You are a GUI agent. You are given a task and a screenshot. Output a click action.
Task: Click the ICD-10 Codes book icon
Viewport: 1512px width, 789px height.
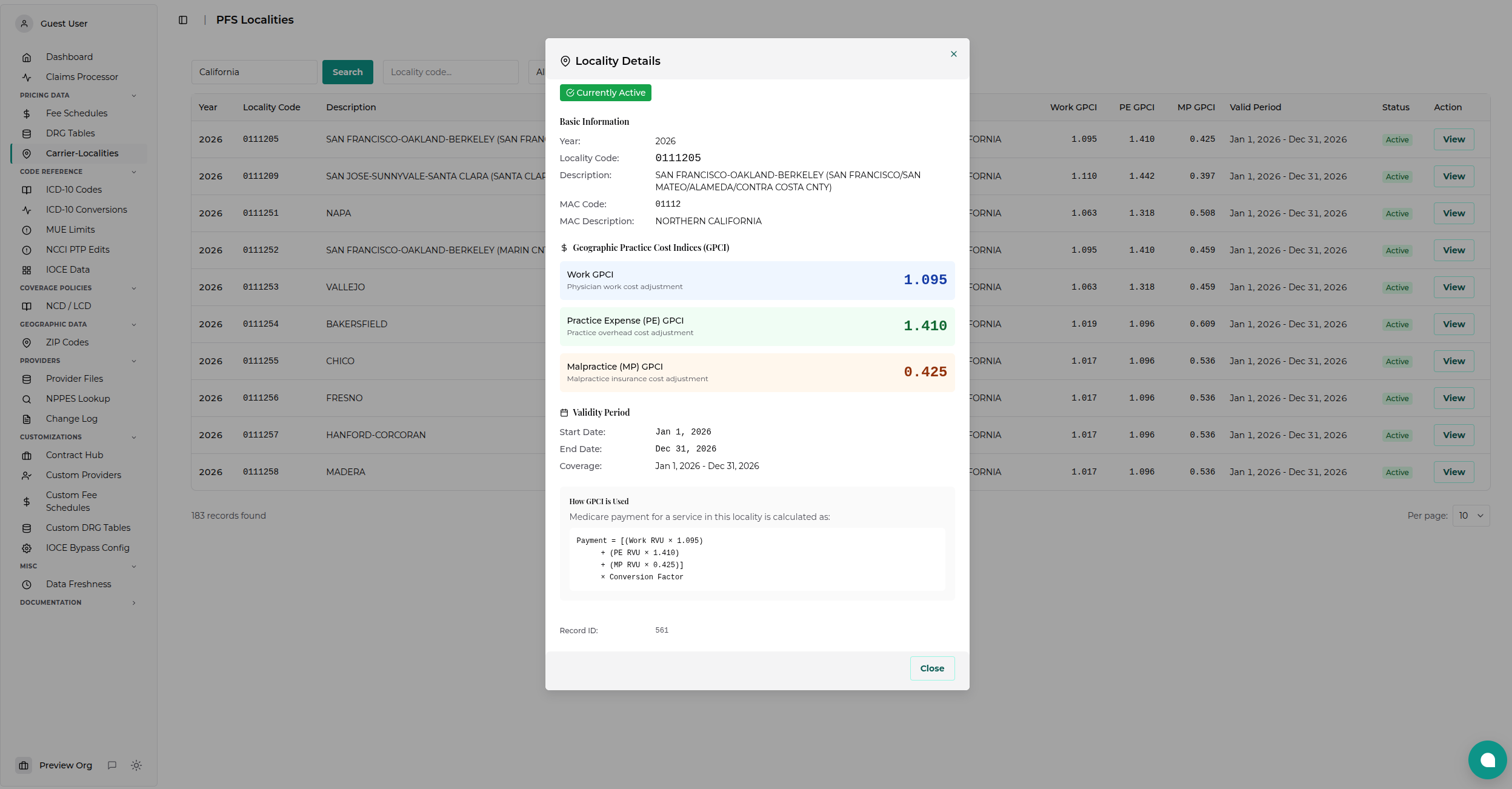[27, 190]
